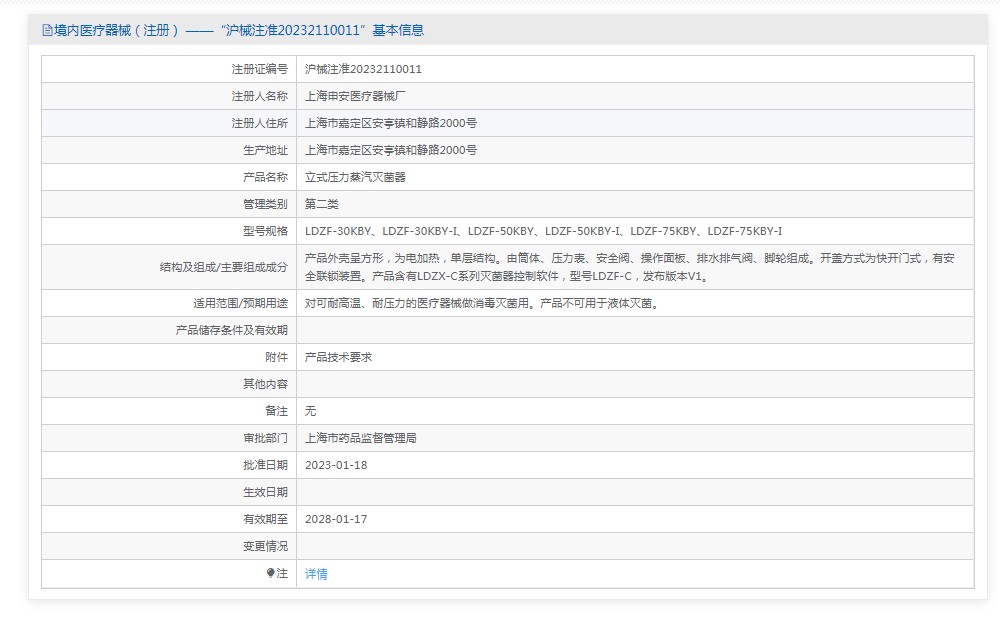The height and width of the screenshot is (620, 1000).
Task: Click the 型号规格 label
Action: click(265, 231)
